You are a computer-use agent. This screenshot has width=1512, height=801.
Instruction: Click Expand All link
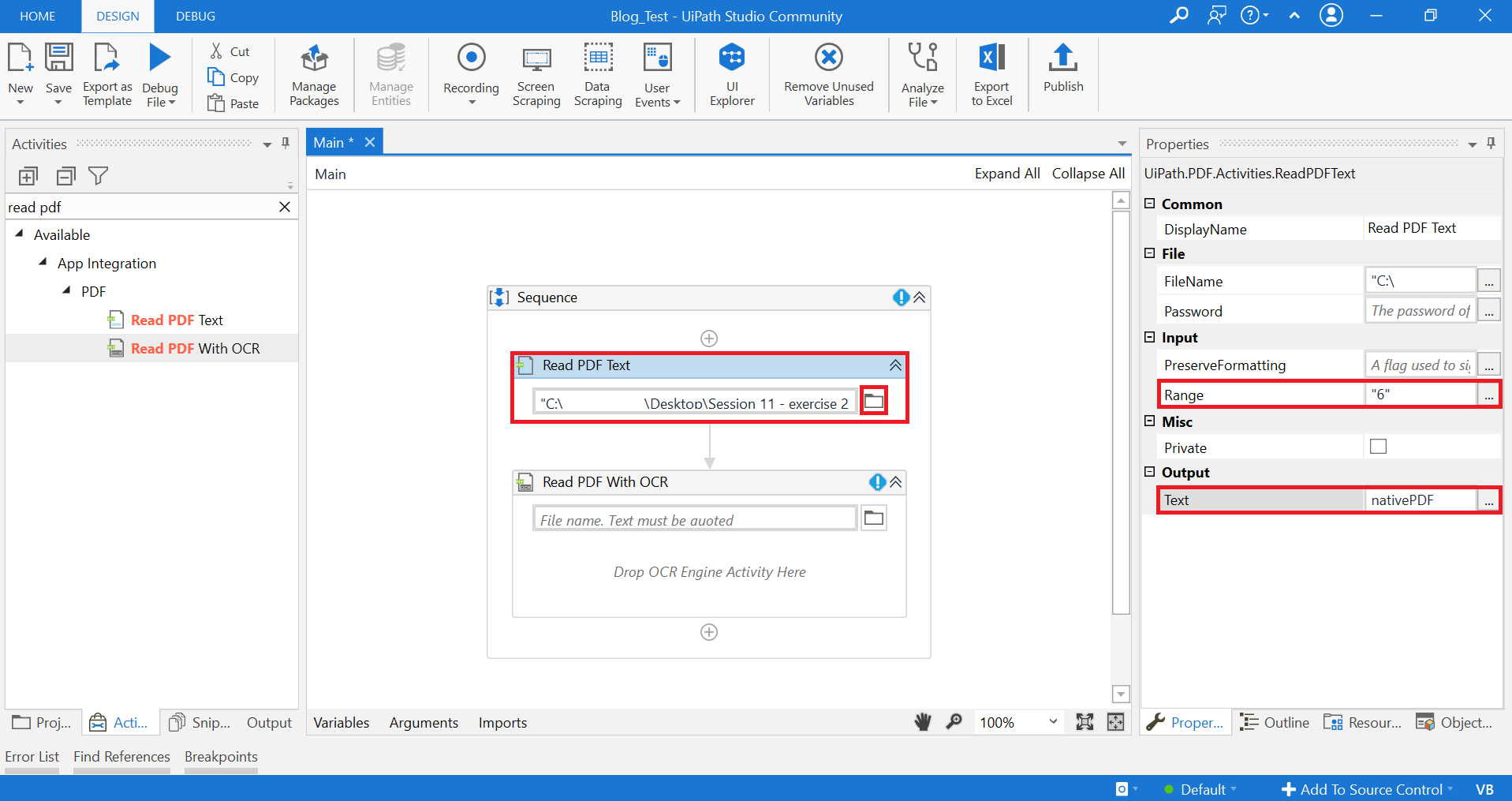click(1007, 174)
